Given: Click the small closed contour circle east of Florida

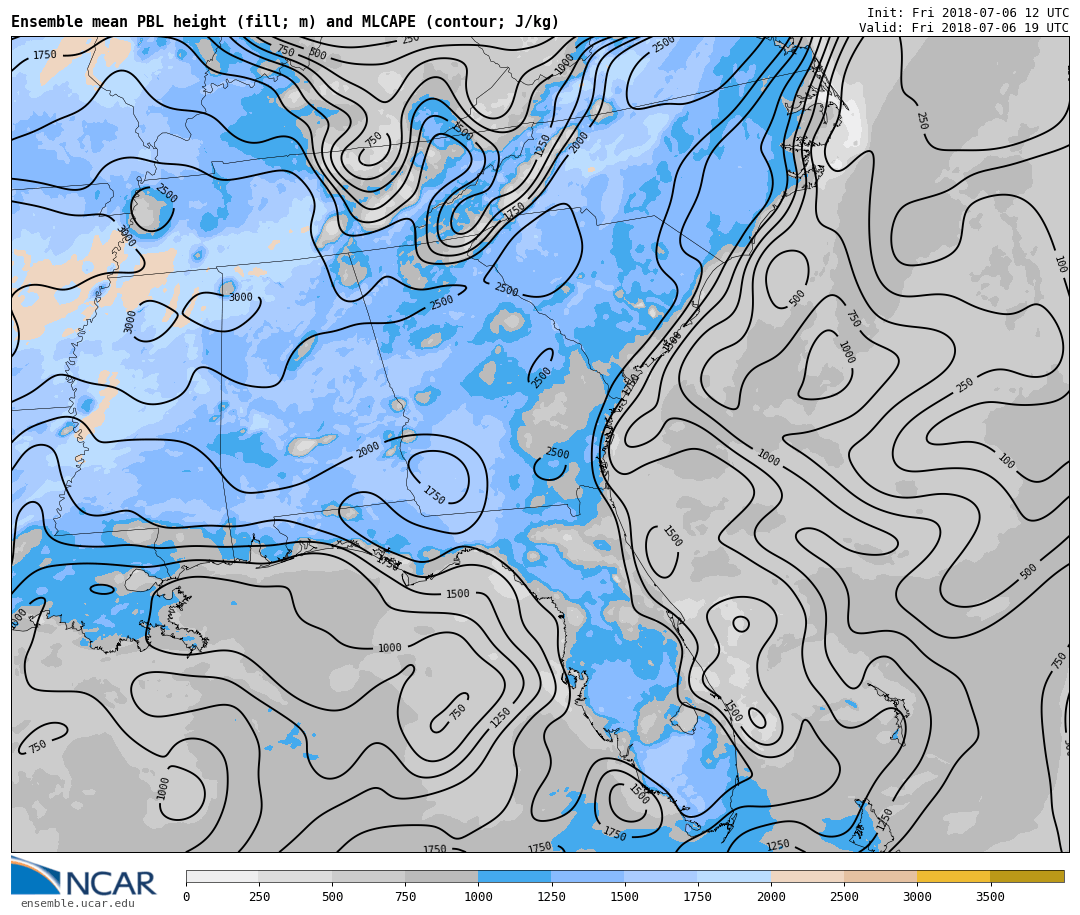Looking at the screenshot, I should (x=741, y=624).
